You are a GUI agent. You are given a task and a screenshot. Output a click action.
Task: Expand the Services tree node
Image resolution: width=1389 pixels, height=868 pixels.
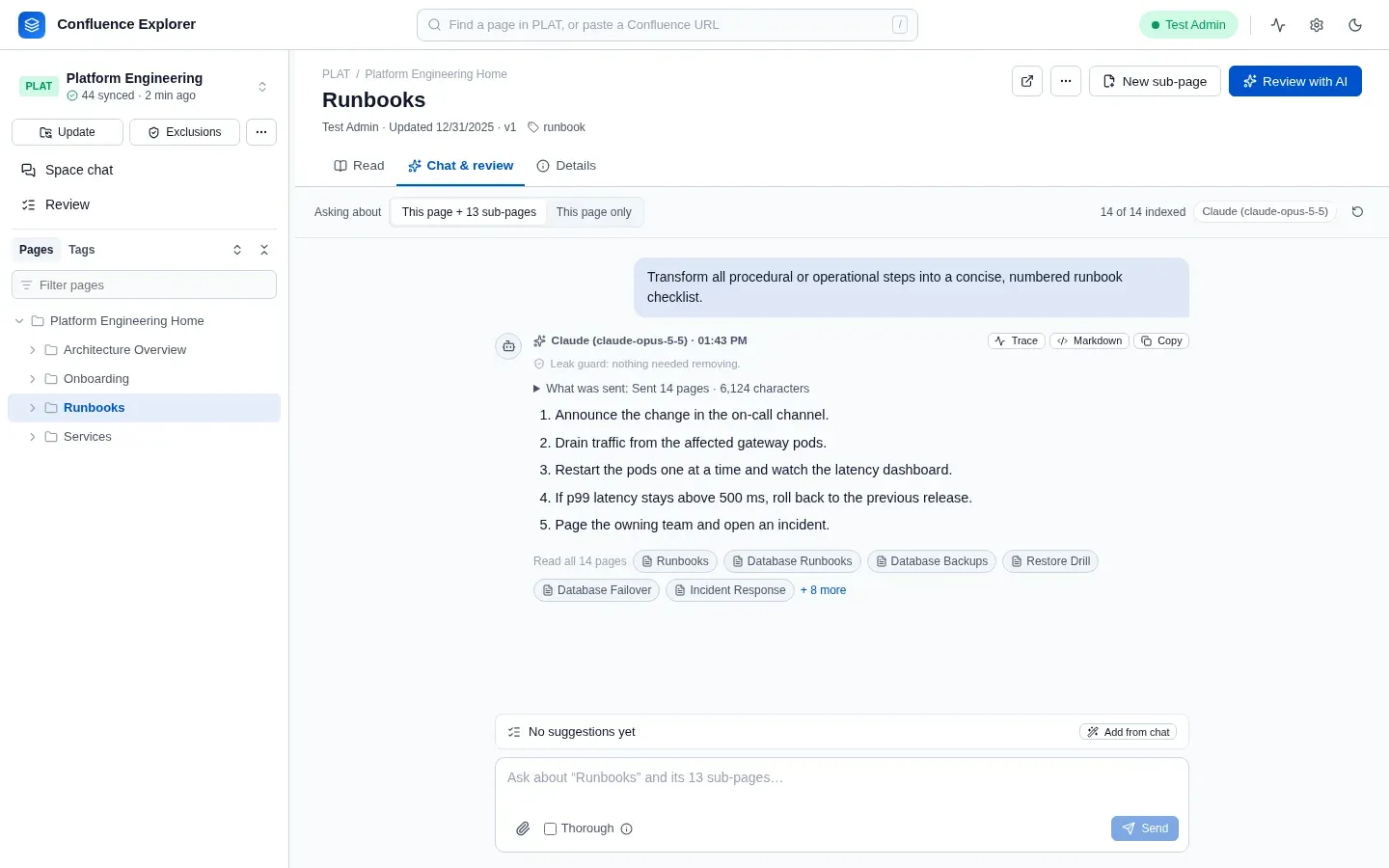tap(33, 437)
